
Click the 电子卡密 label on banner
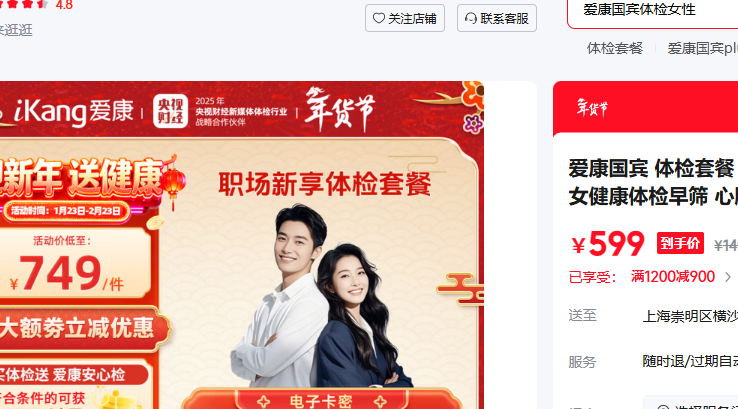(x=321, y=401)
